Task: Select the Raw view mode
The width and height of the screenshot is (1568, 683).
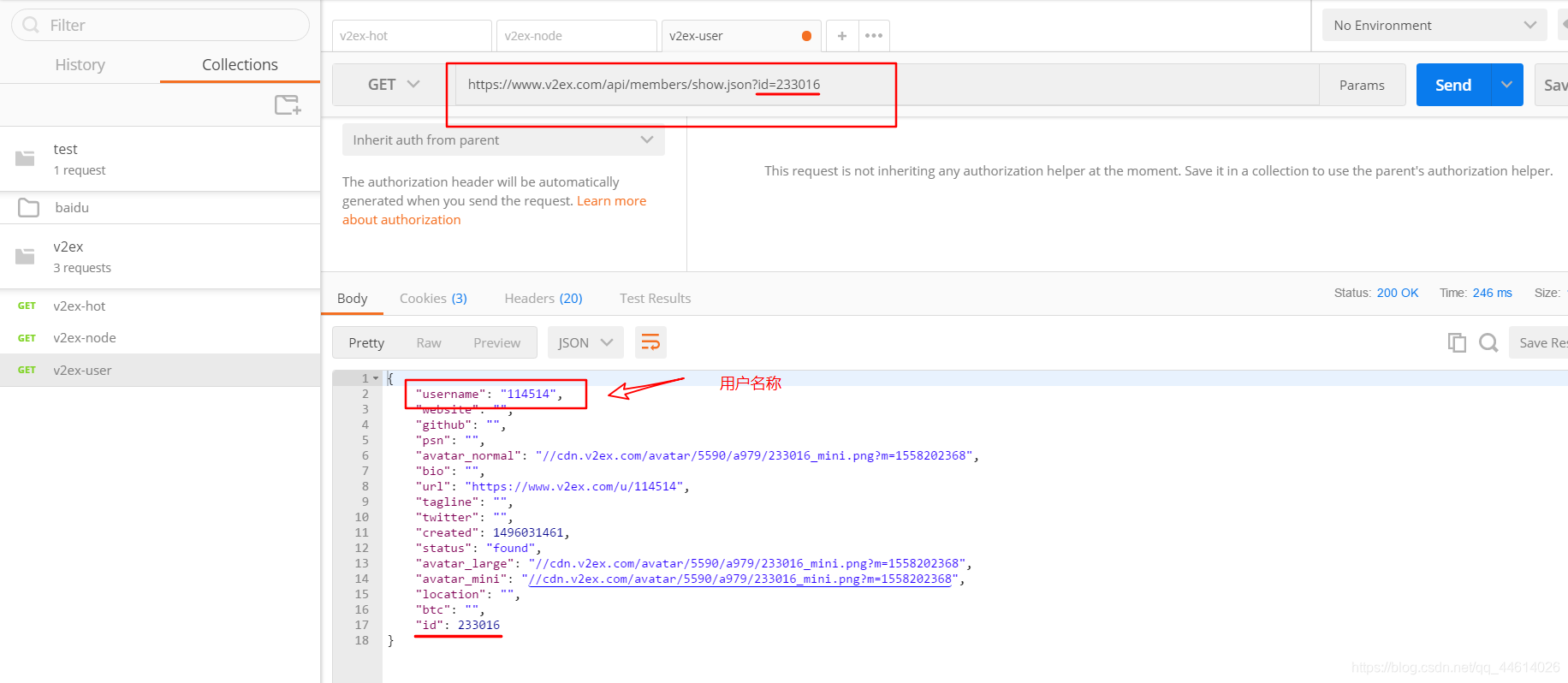Action: pyautogui.click(x=429, y=342)
